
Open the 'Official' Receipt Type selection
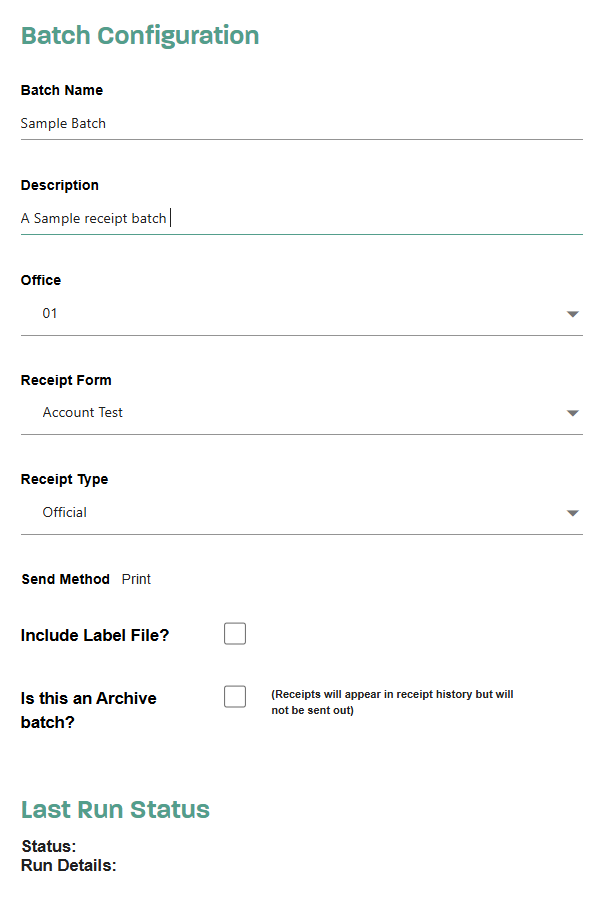click(x=302, y=513)
